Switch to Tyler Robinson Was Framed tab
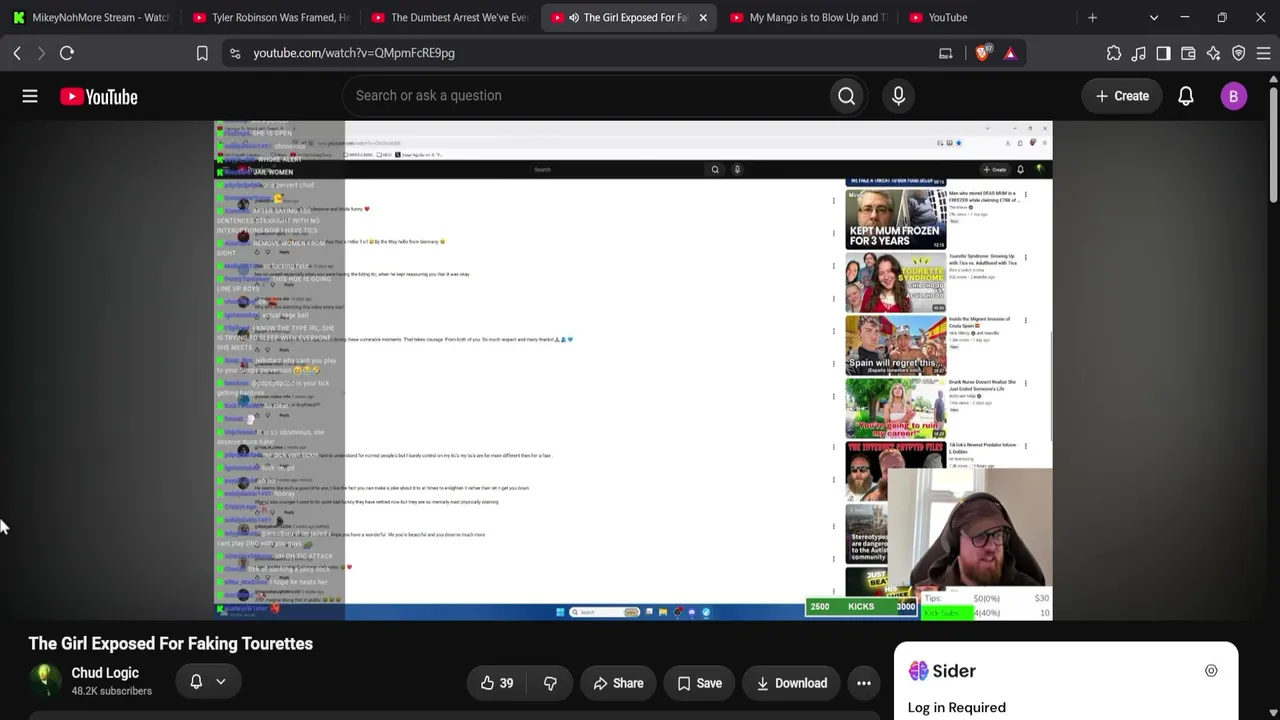Viewport: 1280px width, 720px height. [271, 17]
